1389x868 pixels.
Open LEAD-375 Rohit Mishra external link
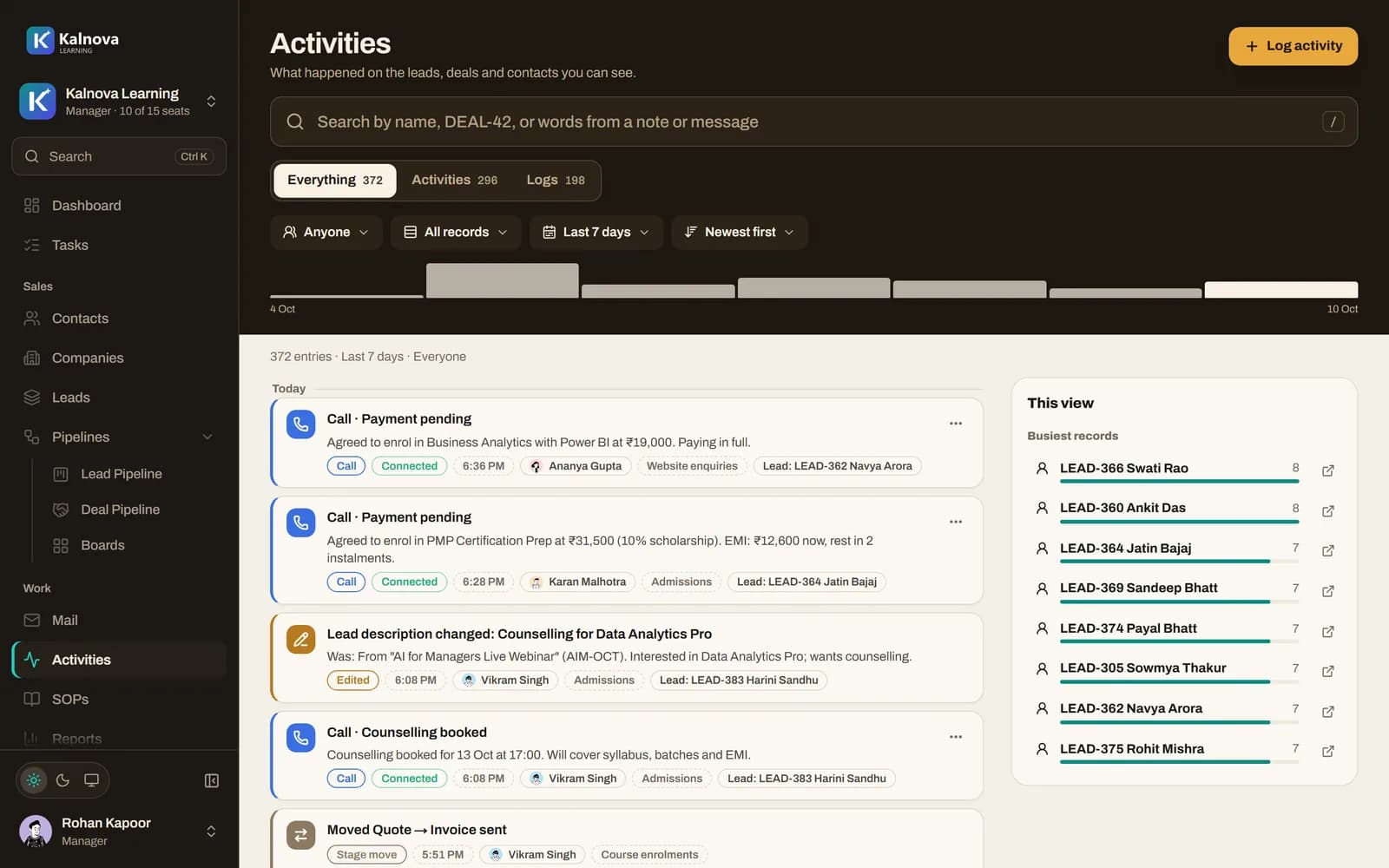pos(1328,752)
